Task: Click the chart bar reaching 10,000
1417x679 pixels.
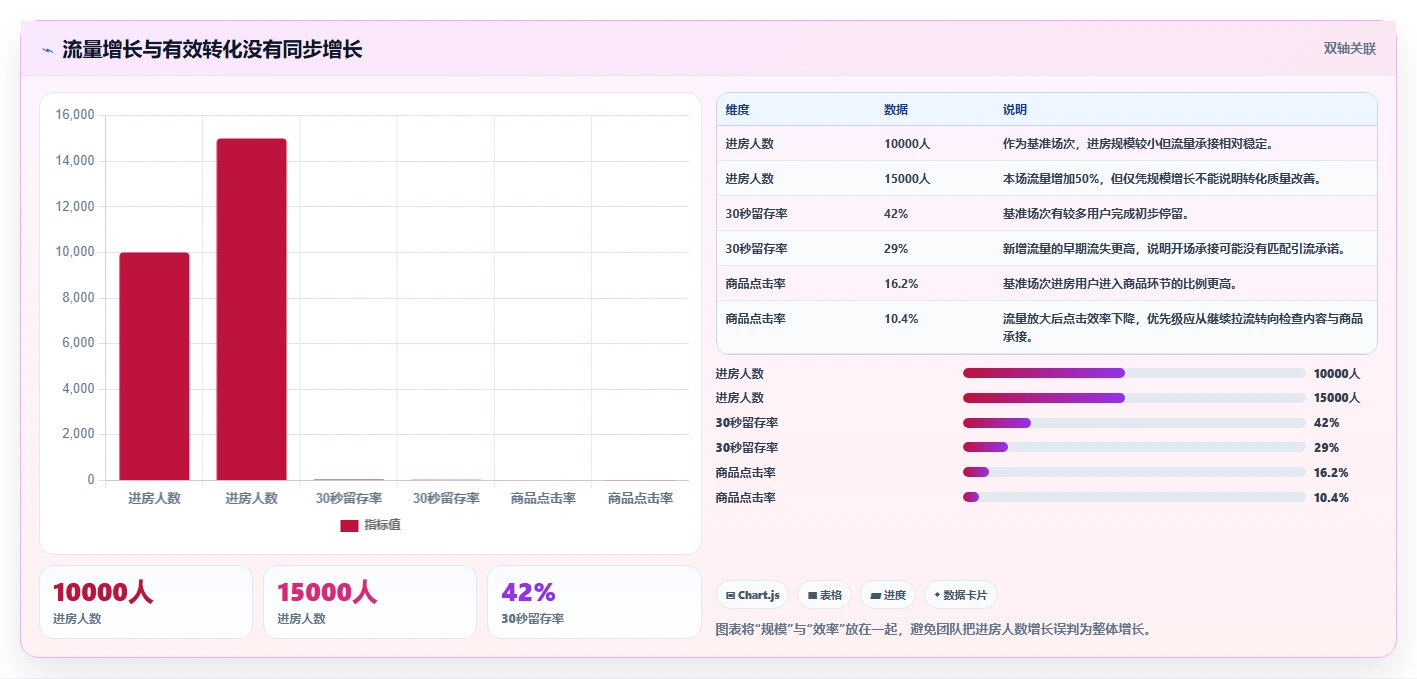Action: point(154,366)
